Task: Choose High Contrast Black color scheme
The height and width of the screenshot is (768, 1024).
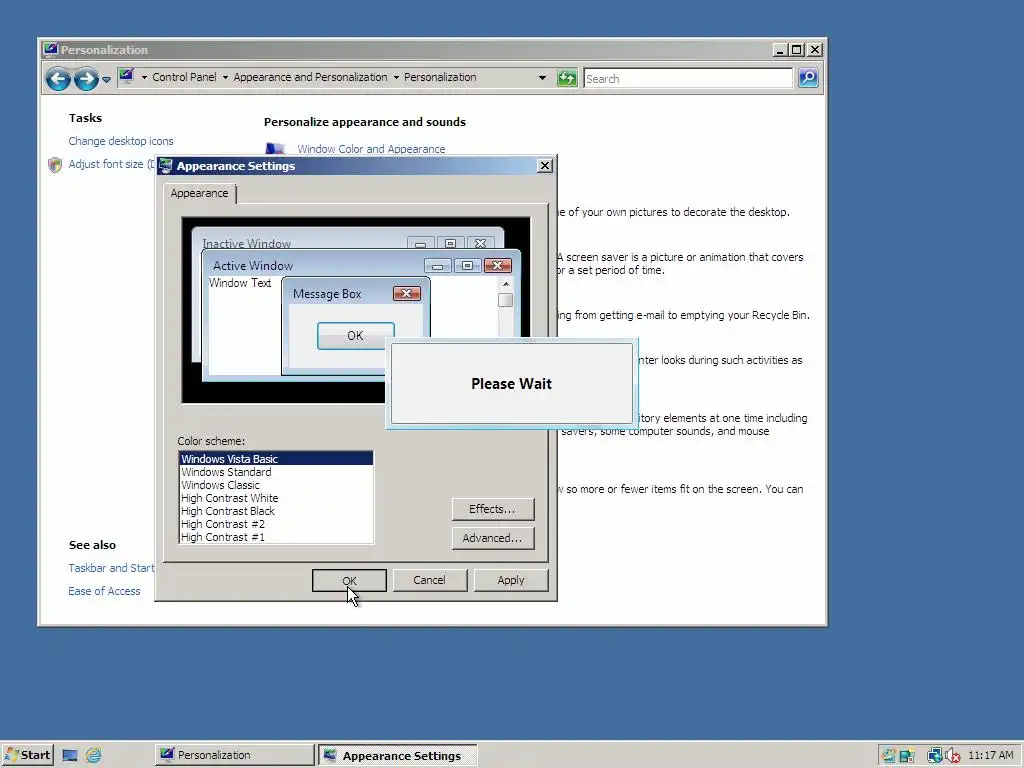Action: [x=276, y=511]
